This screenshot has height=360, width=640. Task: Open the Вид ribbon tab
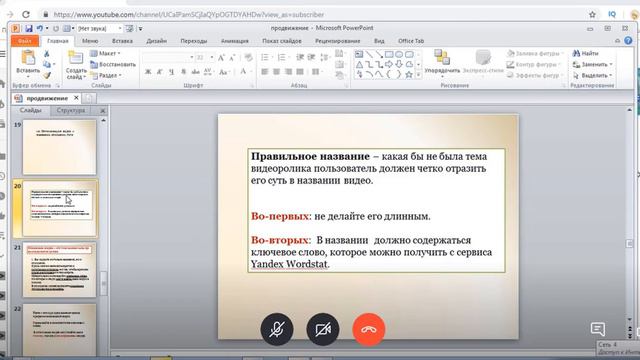point(379,41)
